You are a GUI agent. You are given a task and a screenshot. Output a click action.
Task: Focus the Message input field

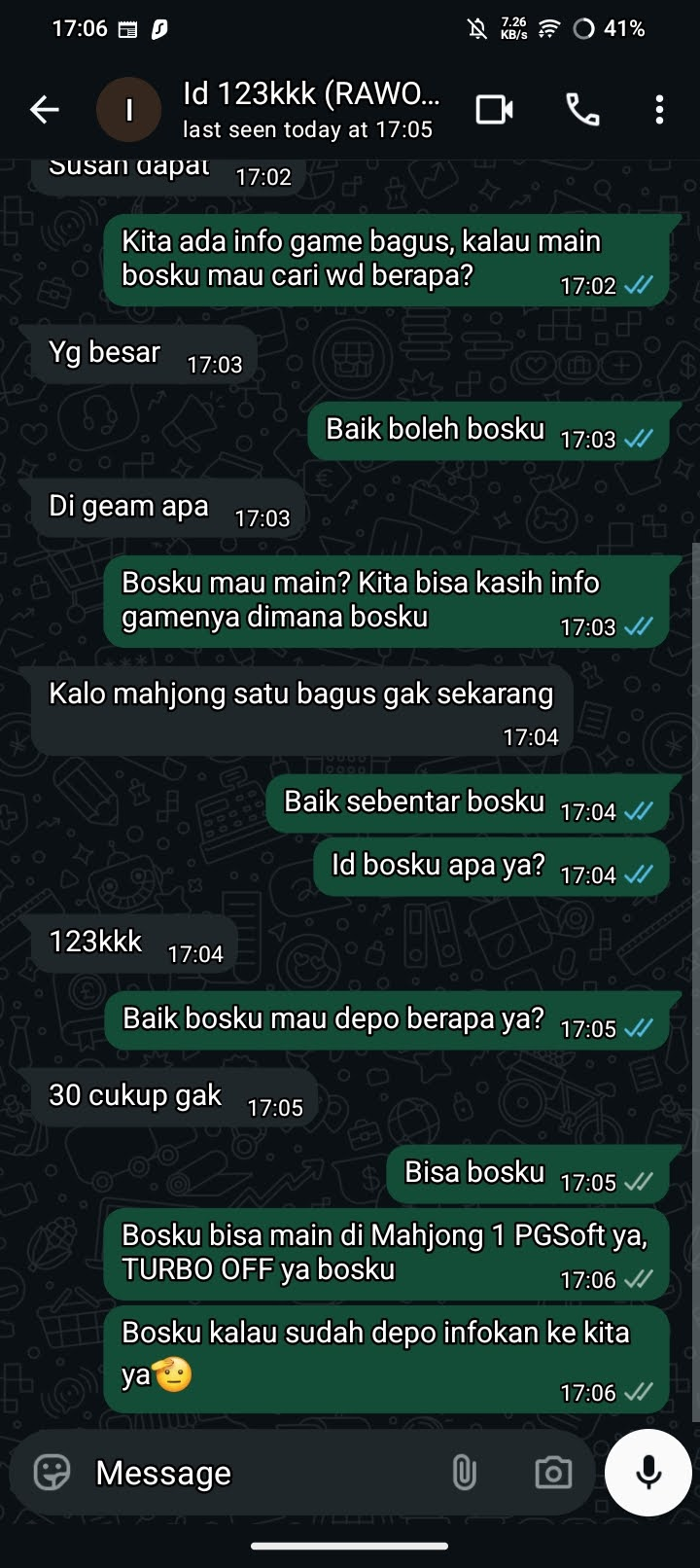[262, 1472]
